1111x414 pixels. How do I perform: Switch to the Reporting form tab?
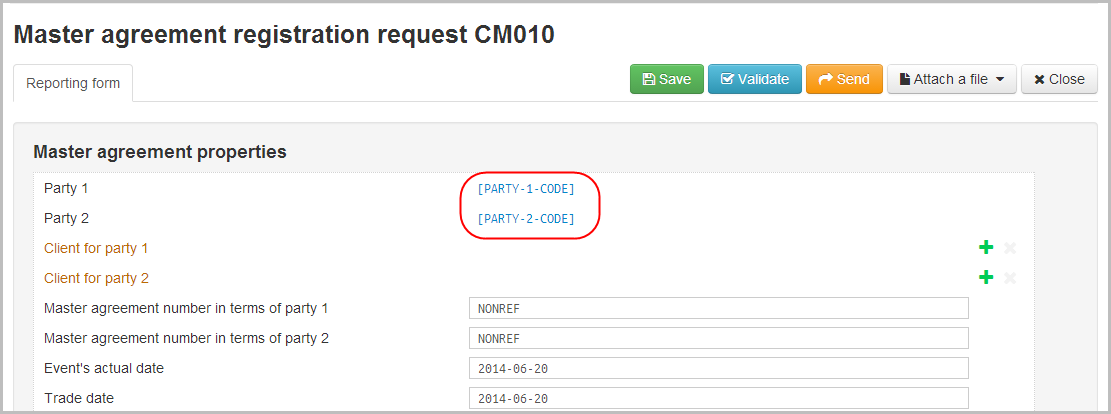click(x=73, y=83)
